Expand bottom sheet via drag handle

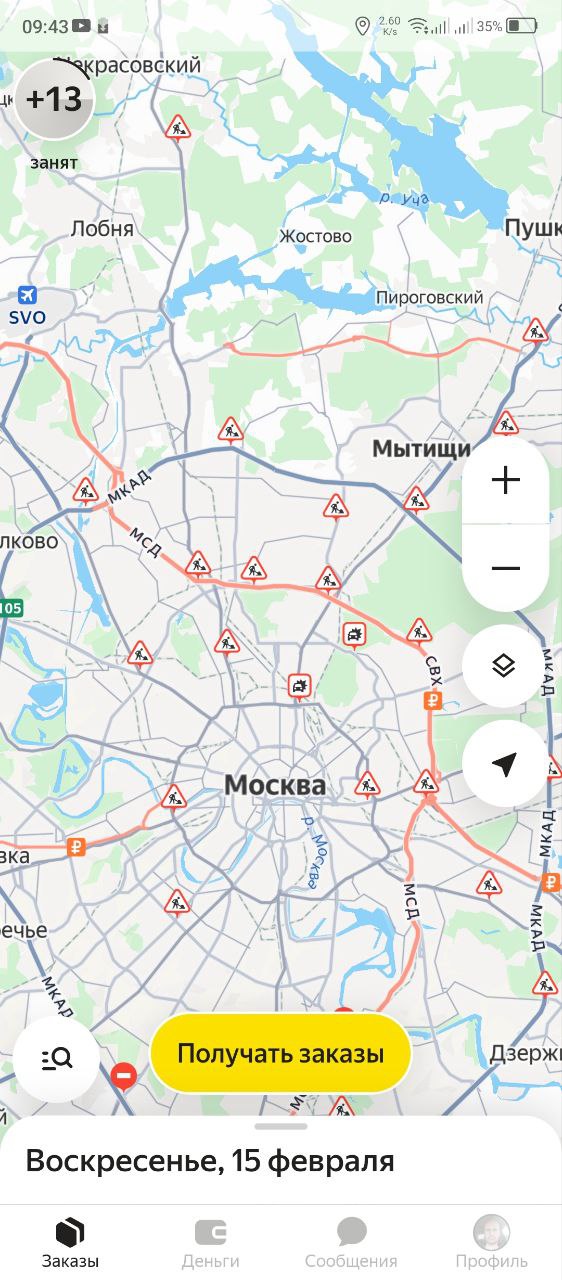(281, 1127)
